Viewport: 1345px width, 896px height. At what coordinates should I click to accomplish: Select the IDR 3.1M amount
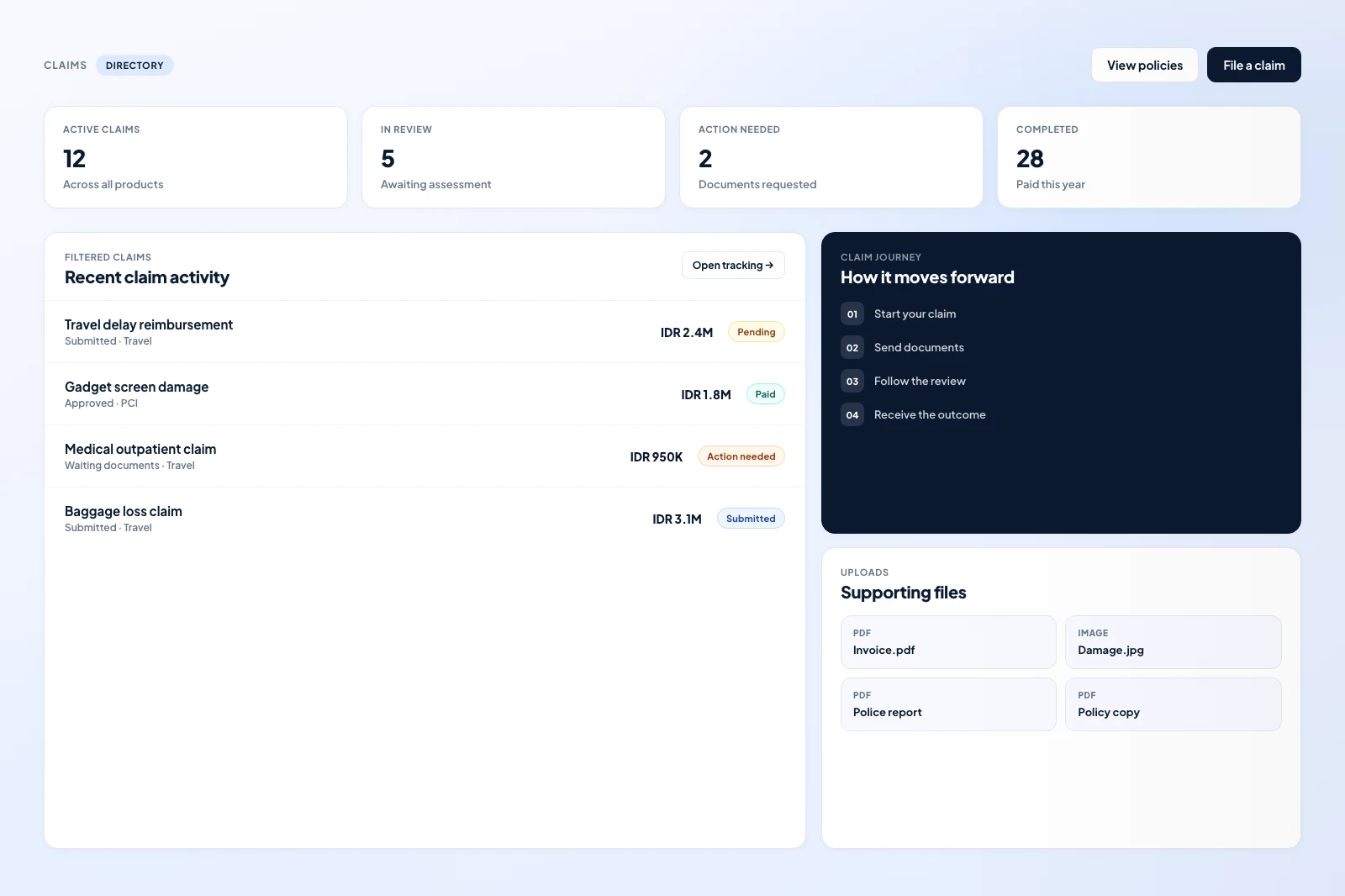pos(677,519)
